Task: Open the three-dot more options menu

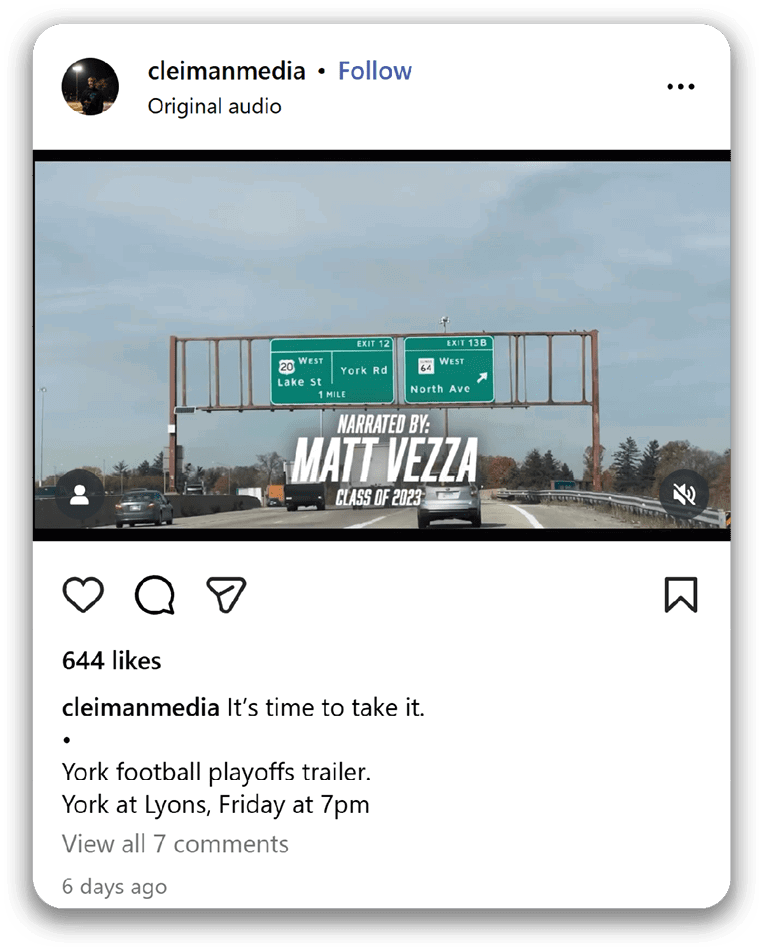Action: pyautogui.click(x=681, y=87)
